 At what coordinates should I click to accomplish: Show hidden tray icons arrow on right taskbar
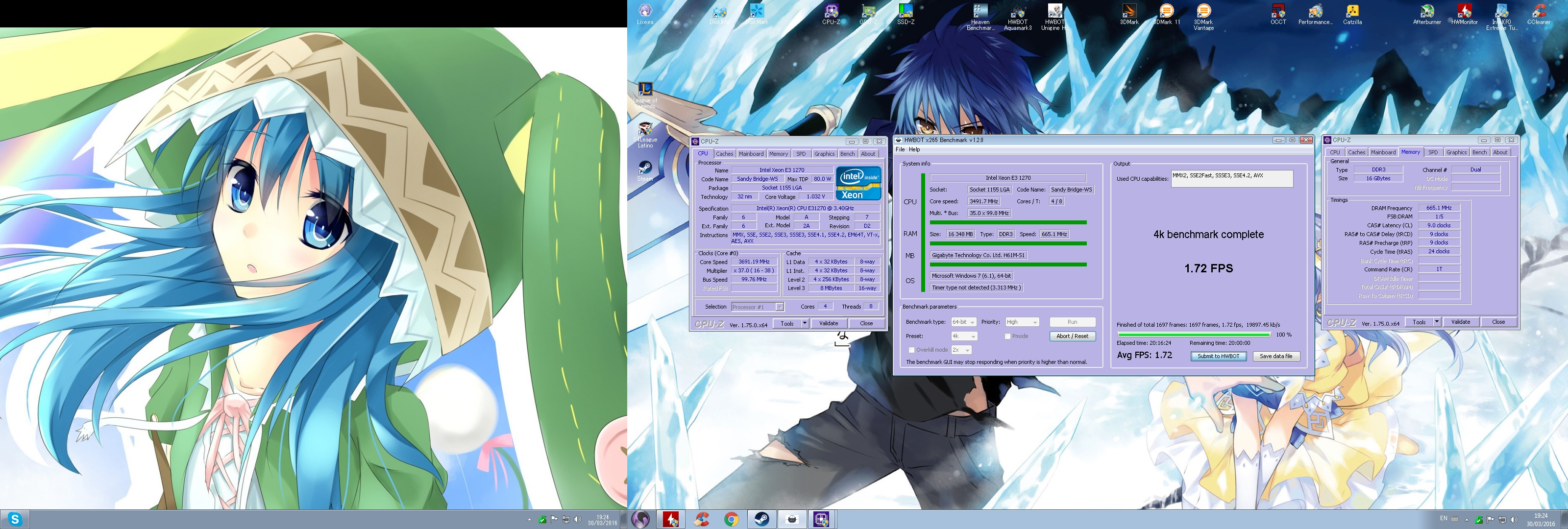point(1467,520)
